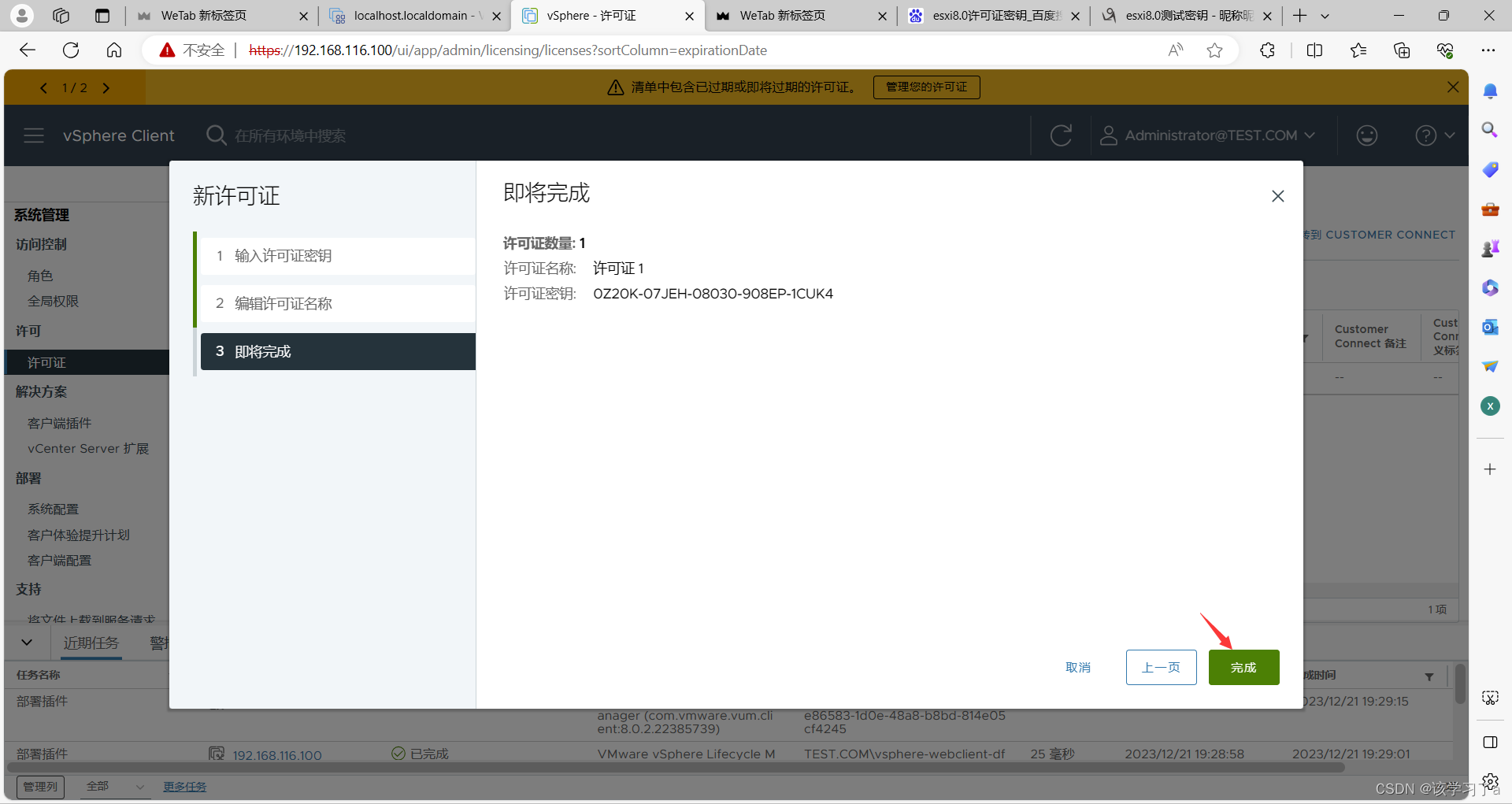Click the 管理列 button

(40, 786)
